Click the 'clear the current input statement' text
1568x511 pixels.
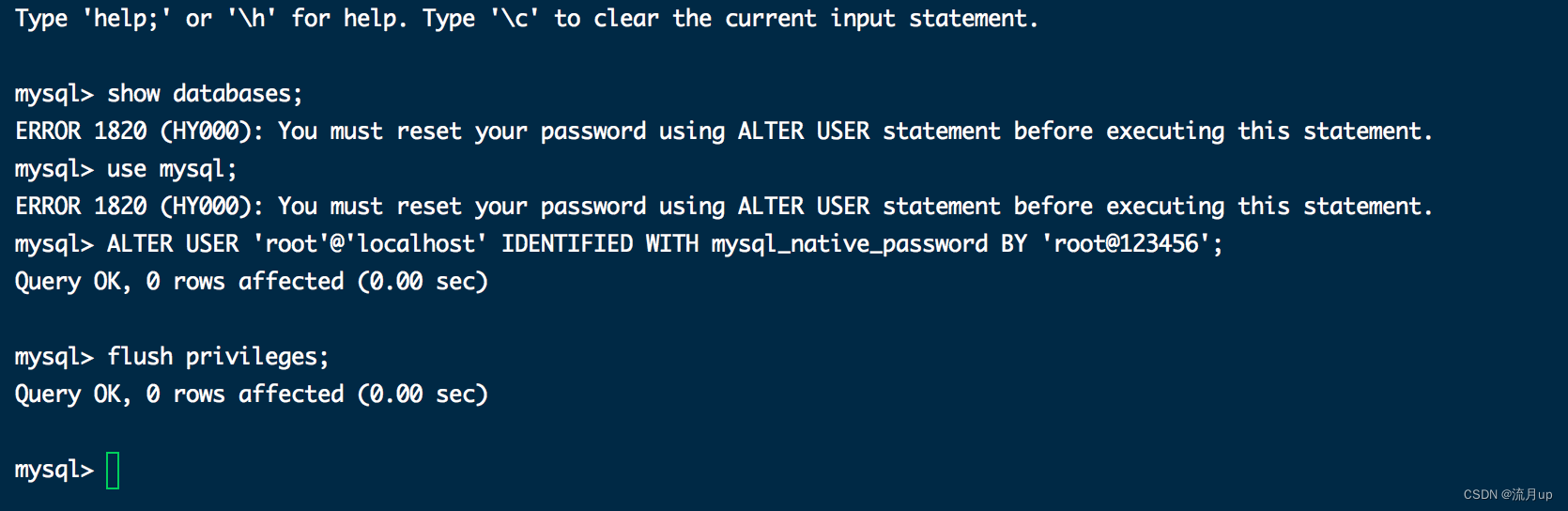(x=814, y=19)
